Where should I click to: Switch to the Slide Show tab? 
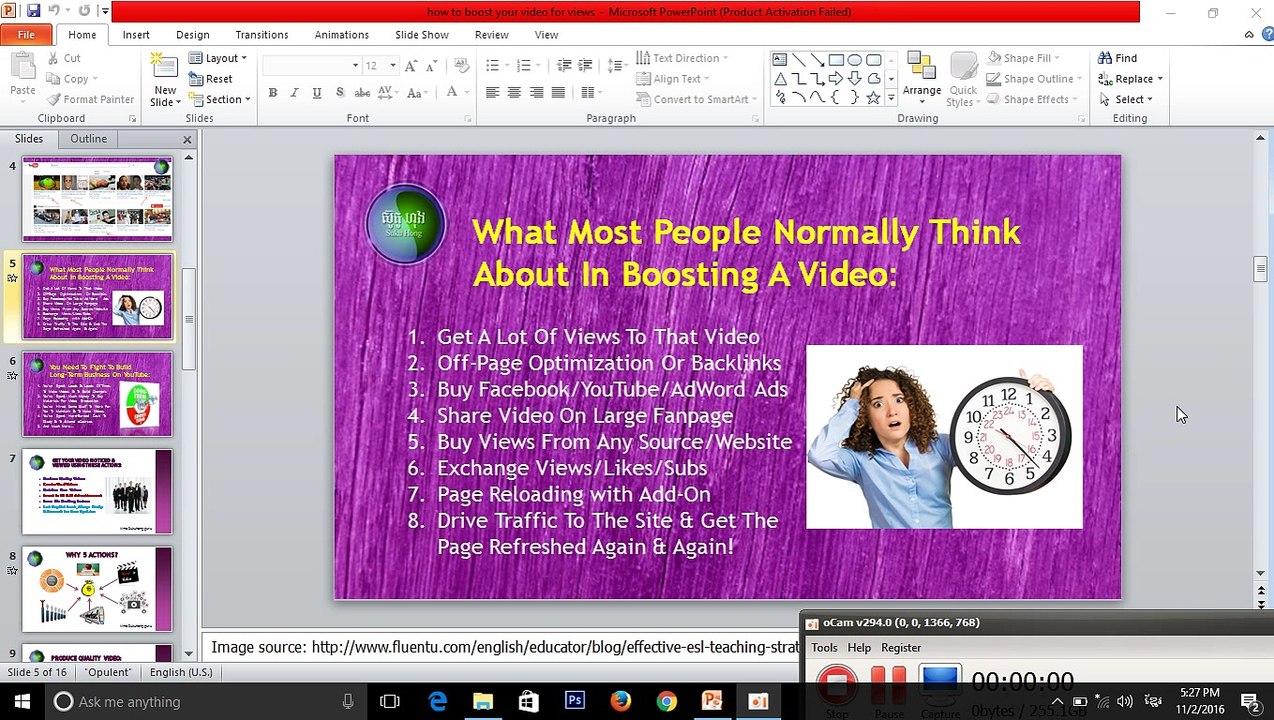click(422, 35)
